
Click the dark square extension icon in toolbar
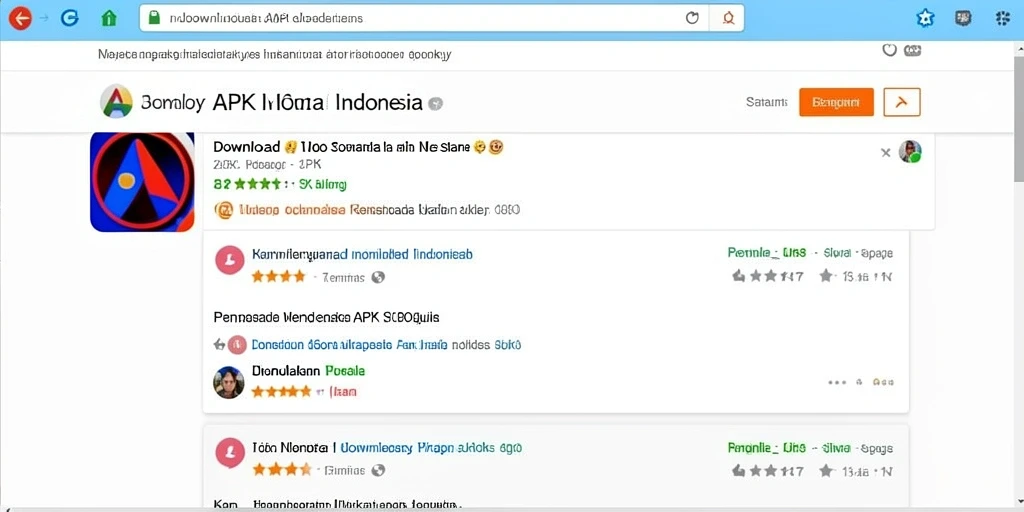click(963, 18)
